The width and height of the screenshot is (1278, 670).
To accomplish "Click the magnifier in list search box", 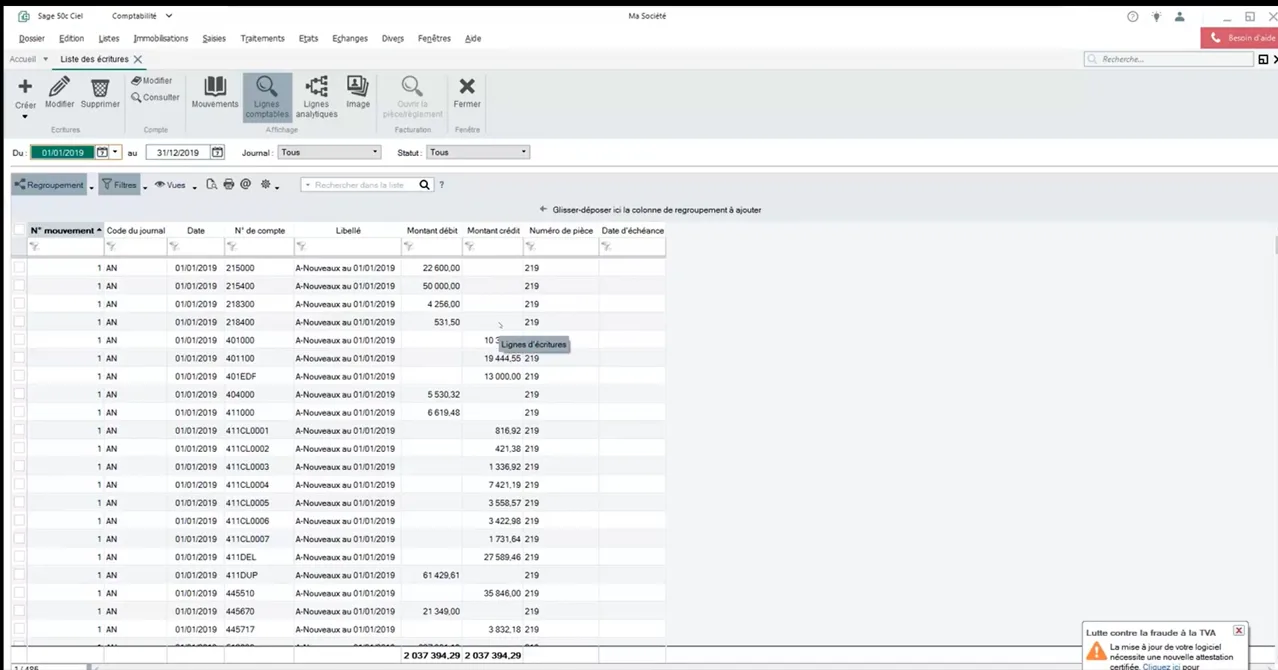I will [x=425, y=185].
